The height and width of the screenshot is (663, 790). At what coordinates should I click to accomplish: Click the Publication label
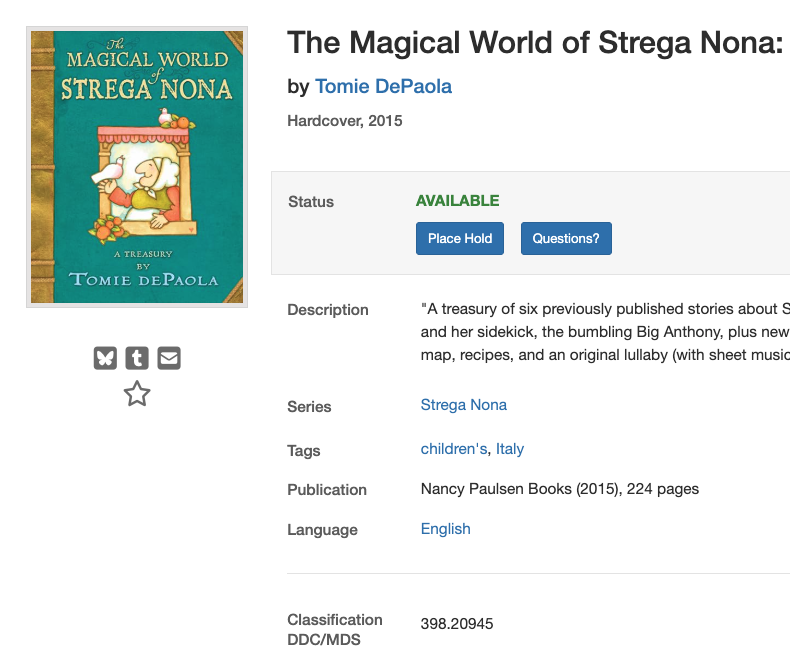tap(327, 490)
